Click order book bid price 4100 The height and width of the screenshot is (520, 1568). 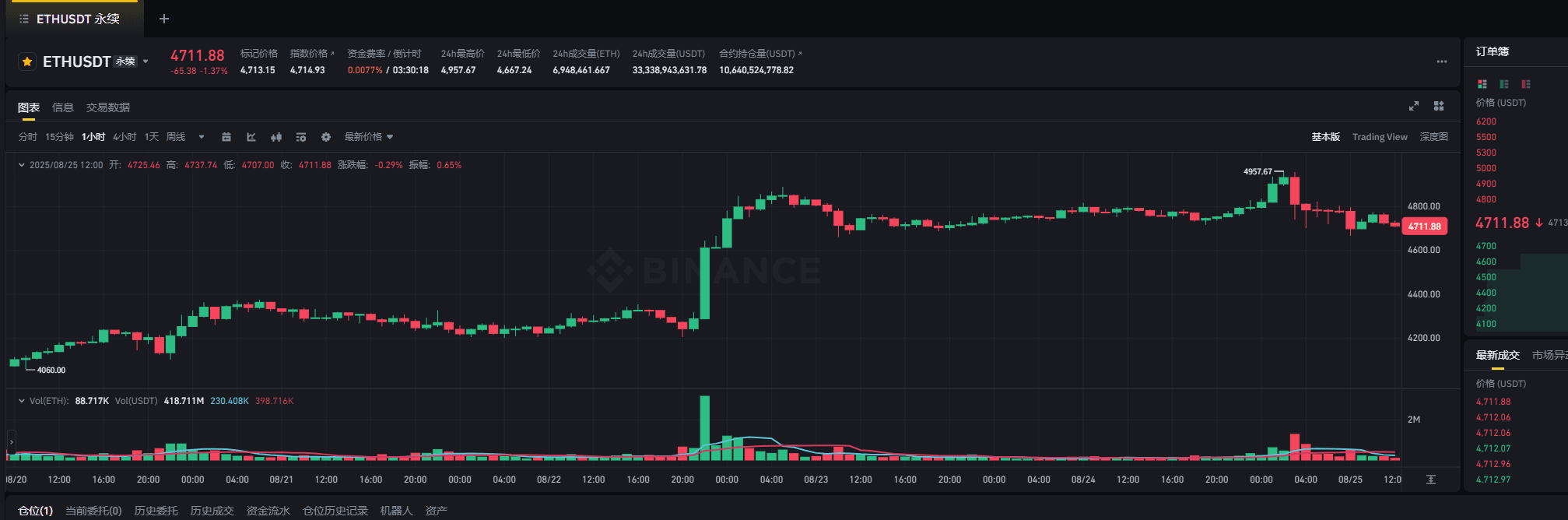point(1486,324)
